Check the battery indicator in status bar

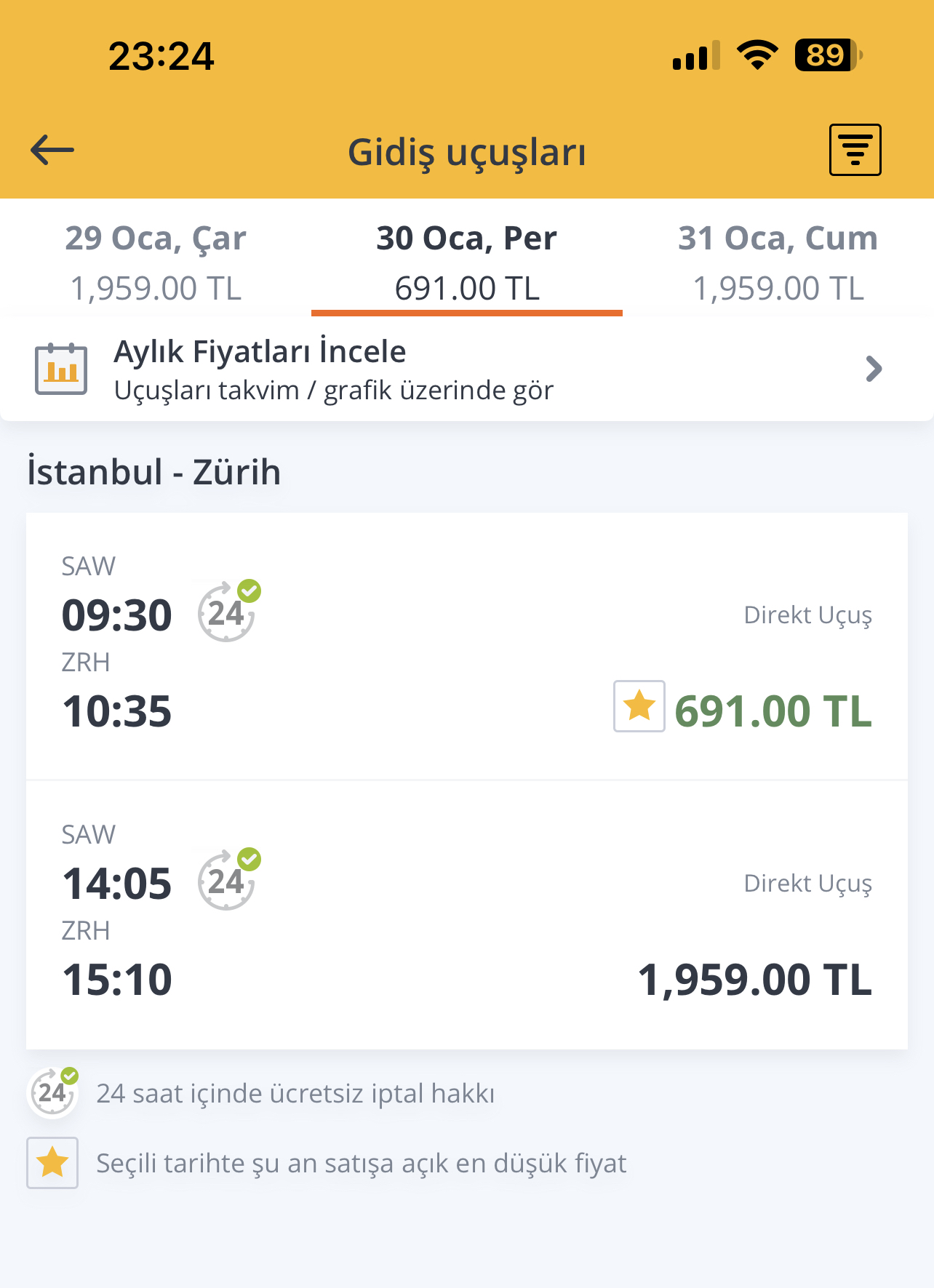[828, 55]
